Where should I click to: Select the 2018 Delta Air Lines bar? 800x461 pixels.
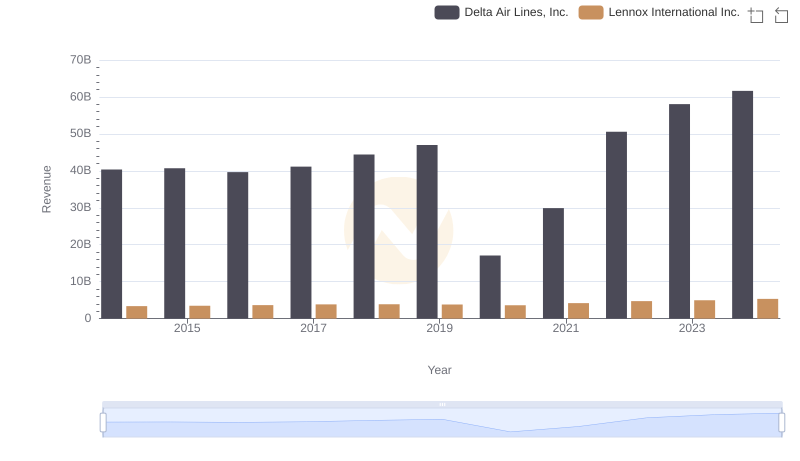coord(364,237)
